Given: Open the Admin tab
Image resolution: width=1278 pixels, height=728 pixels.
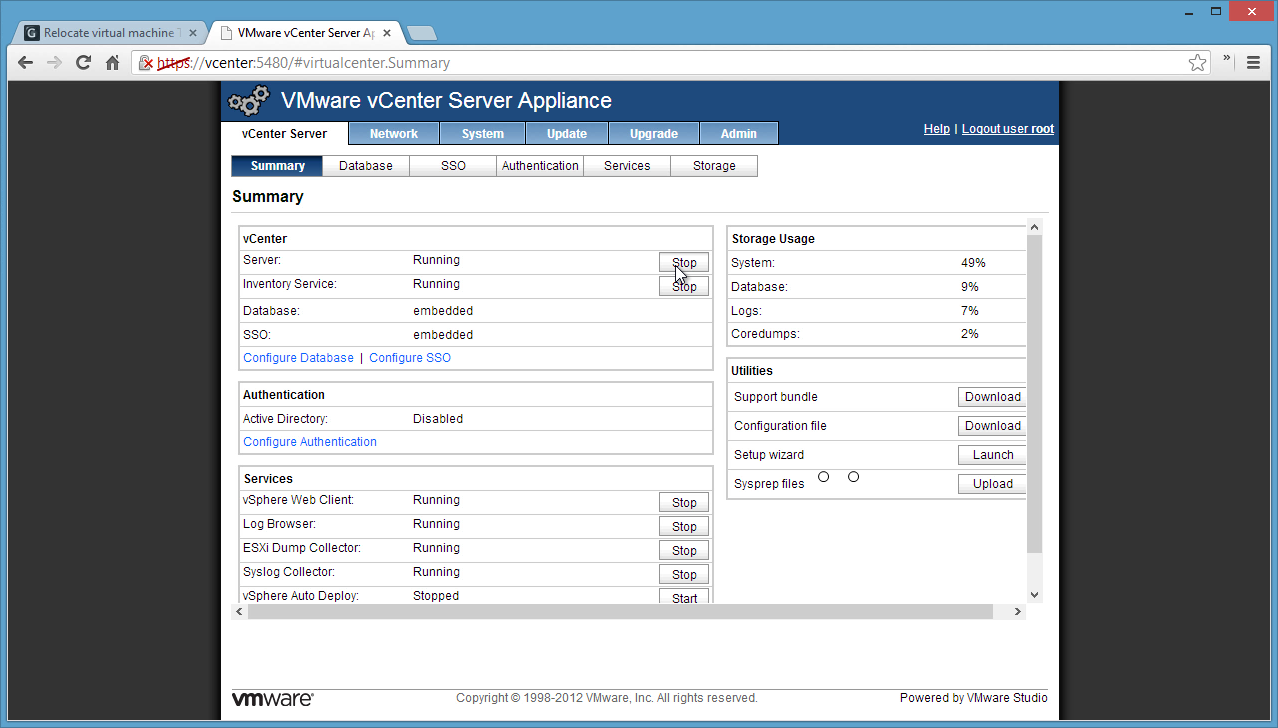Looking at the screenshot, I should (x=739, y=133).
